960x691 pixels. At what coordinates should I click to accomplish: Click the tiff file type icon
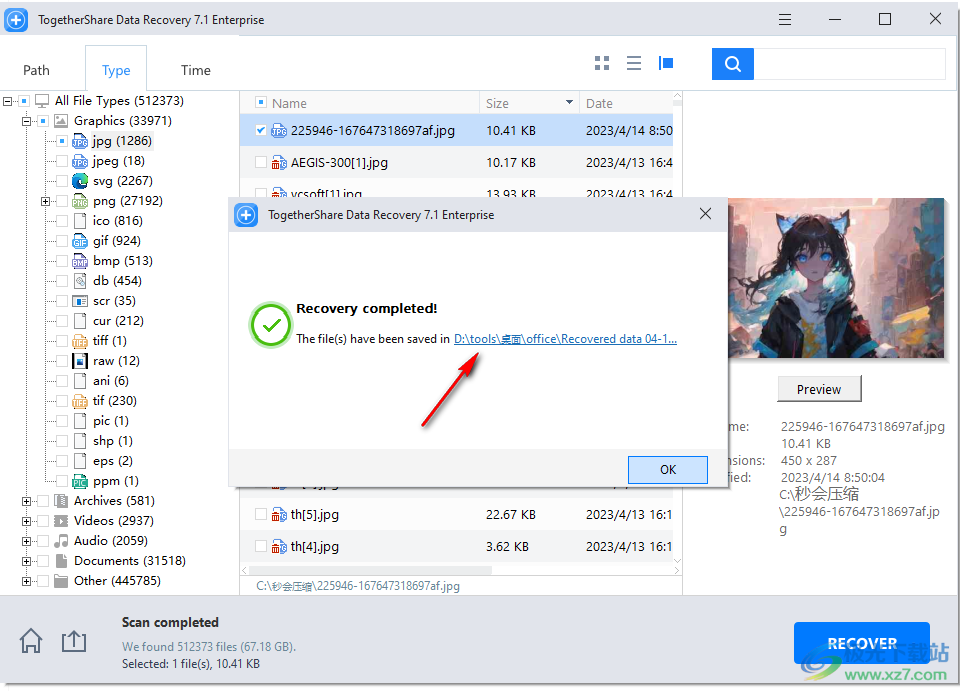click(80, 341)
